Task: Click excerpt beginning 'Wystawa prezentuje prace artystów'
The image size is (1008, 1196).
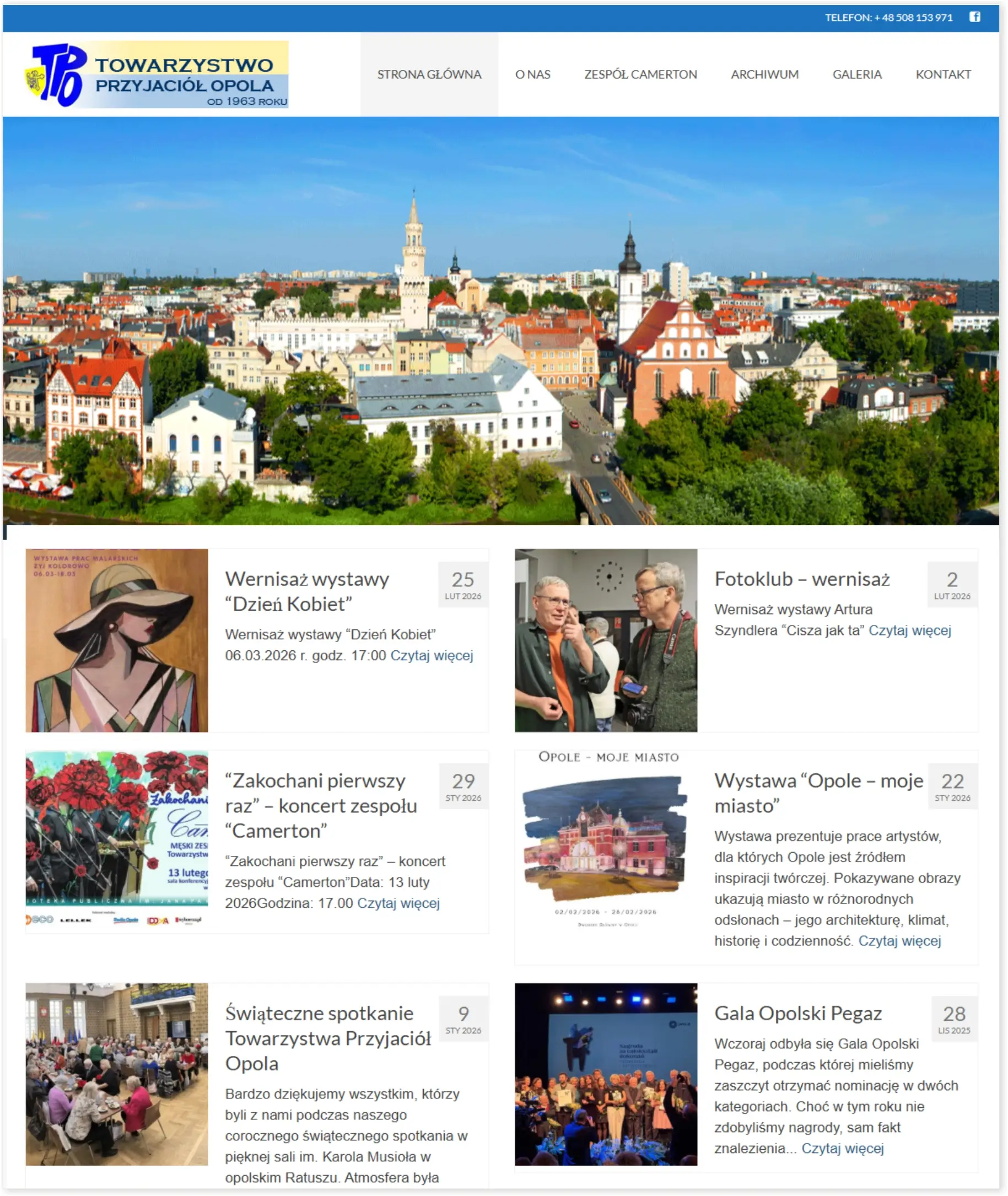Action: 837,888
